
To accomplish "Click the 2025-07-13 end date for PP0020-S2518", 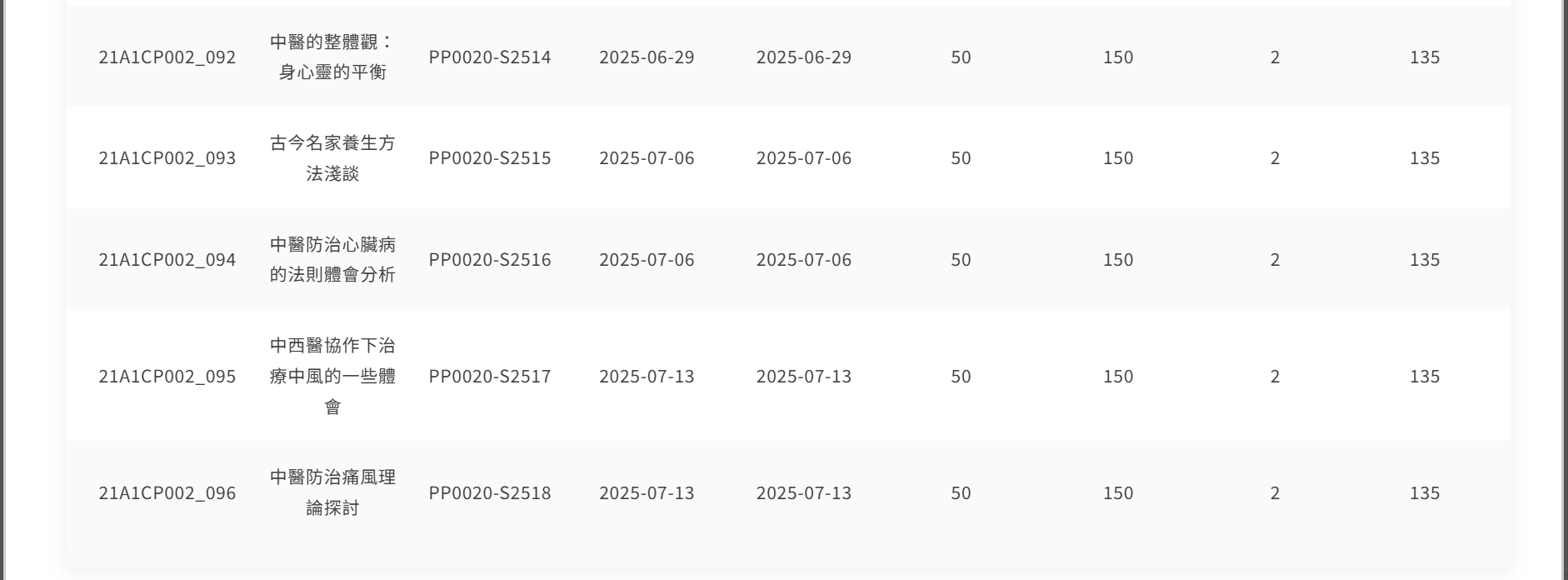I will pos(804,493).
